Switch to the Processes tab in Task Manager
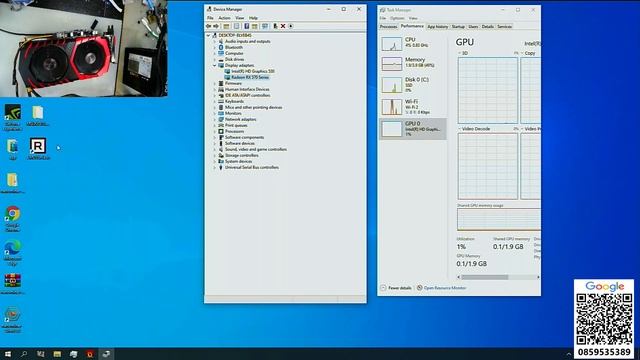This screenshot has height=360, width=640. [388, 27]
